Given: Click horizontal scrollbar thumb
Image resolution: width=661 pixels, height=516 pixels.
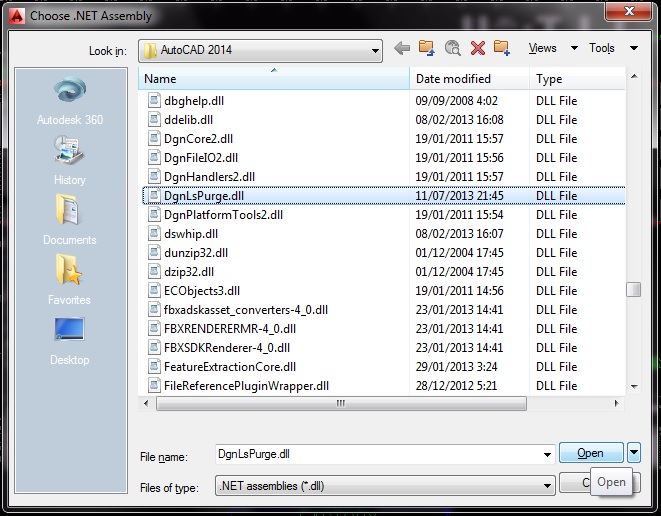Looking at the screenshot, I should 341,403.
